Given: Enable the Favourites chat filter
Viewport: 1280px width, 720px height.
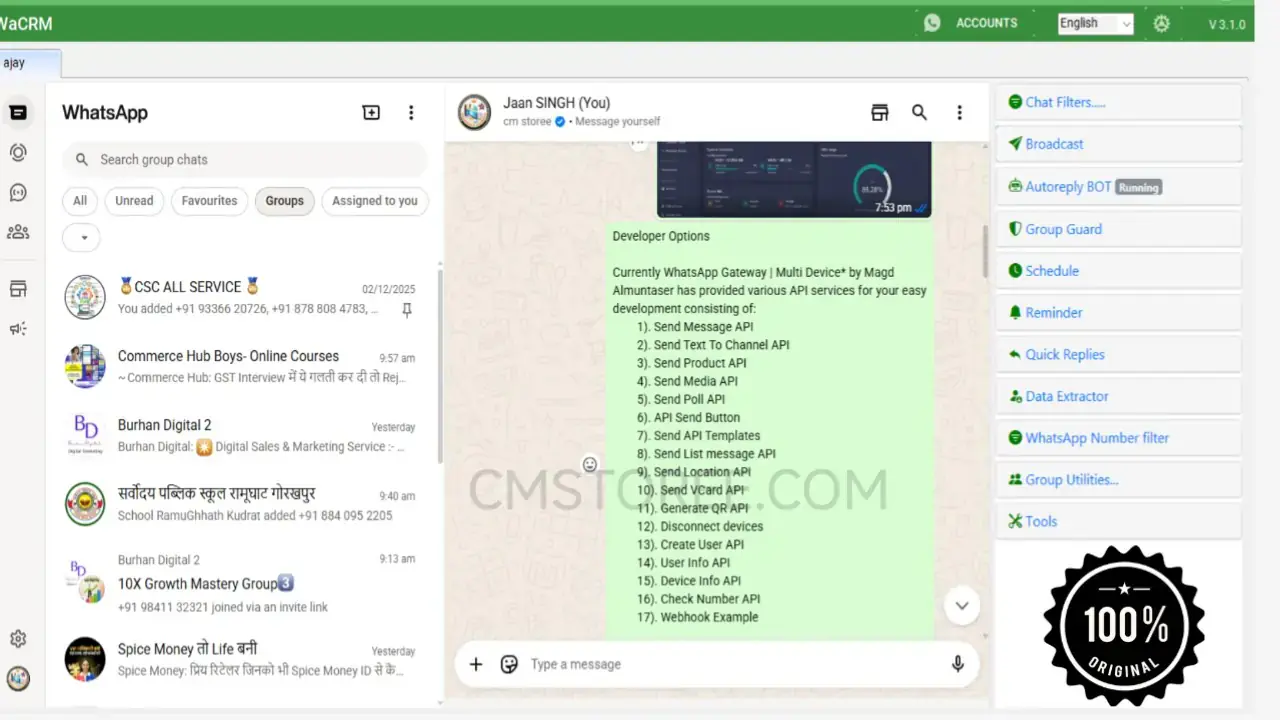Looking at the screenshot, I should coord(209,201).
